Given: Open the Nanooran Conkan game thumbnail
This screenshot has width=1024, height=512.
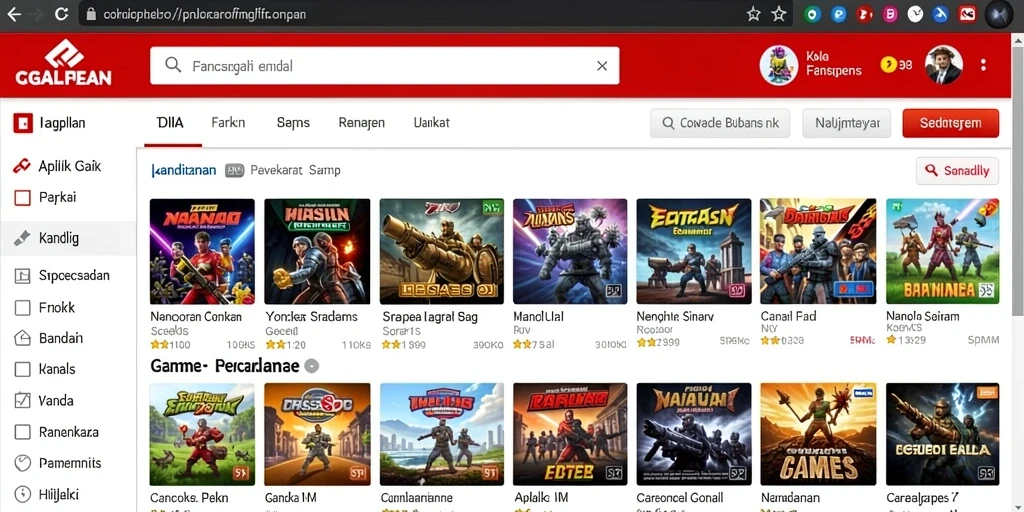Looking at the screenshot, I should 202,251.
